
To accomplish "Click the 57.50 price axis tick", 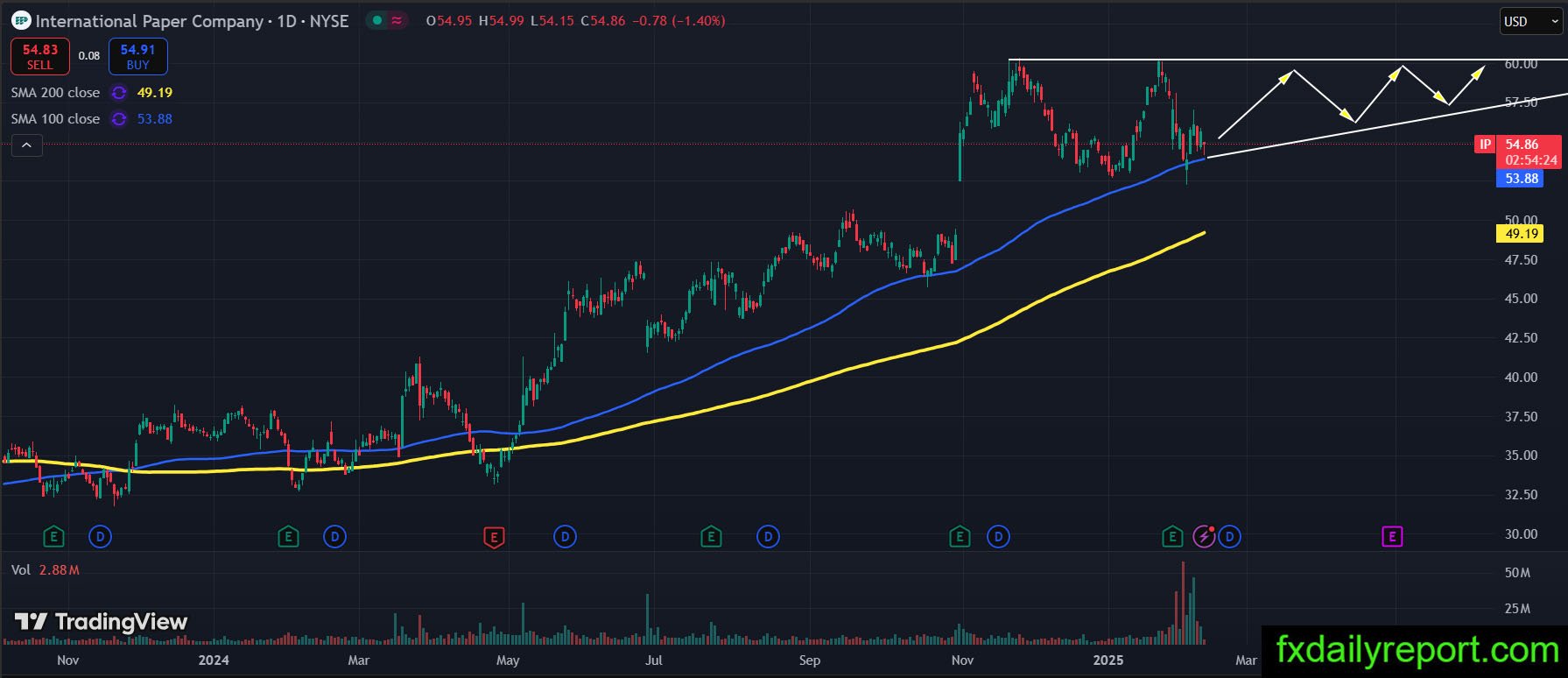I will pyautogui.click(x=1521, y=102).
